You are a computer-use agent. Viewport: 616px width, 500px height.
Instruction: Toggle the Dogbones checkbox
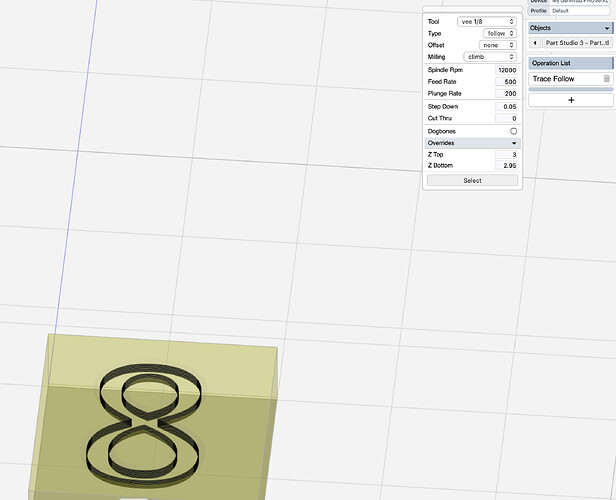click(513, 131)
